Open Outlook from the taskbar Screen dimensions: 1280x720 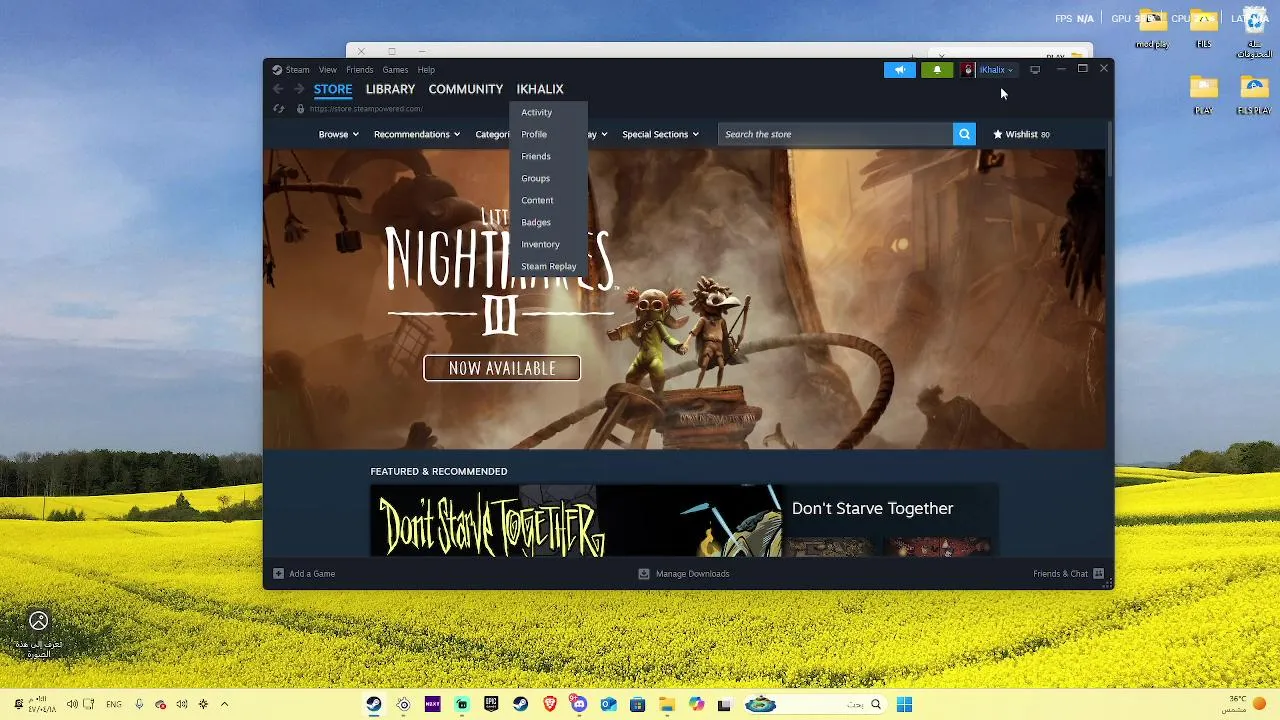608,704
